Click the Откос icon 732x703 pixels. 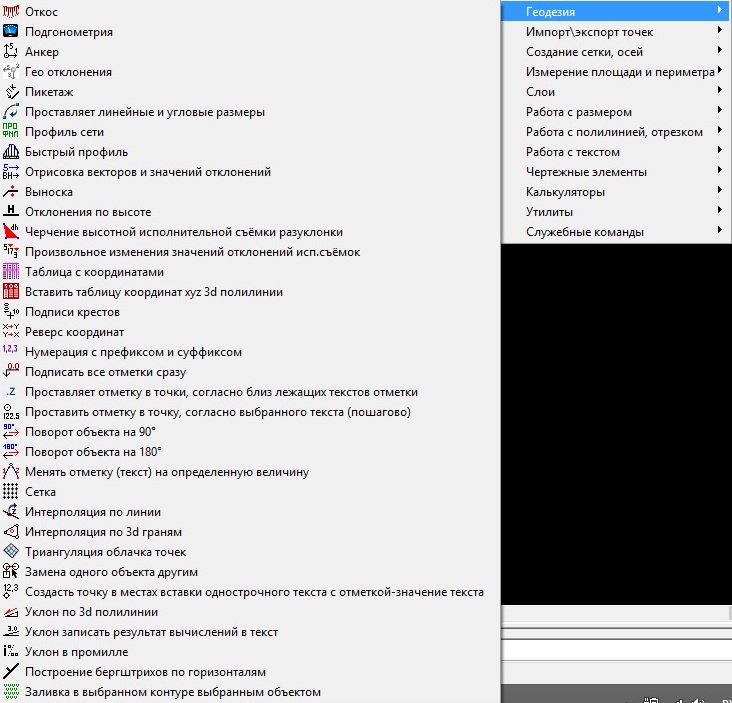(11, 12)
